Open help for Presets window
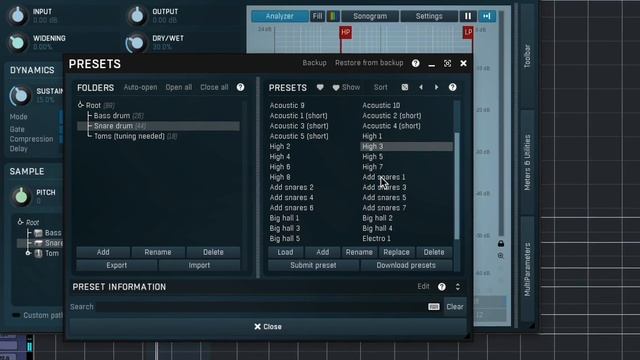 416,63
